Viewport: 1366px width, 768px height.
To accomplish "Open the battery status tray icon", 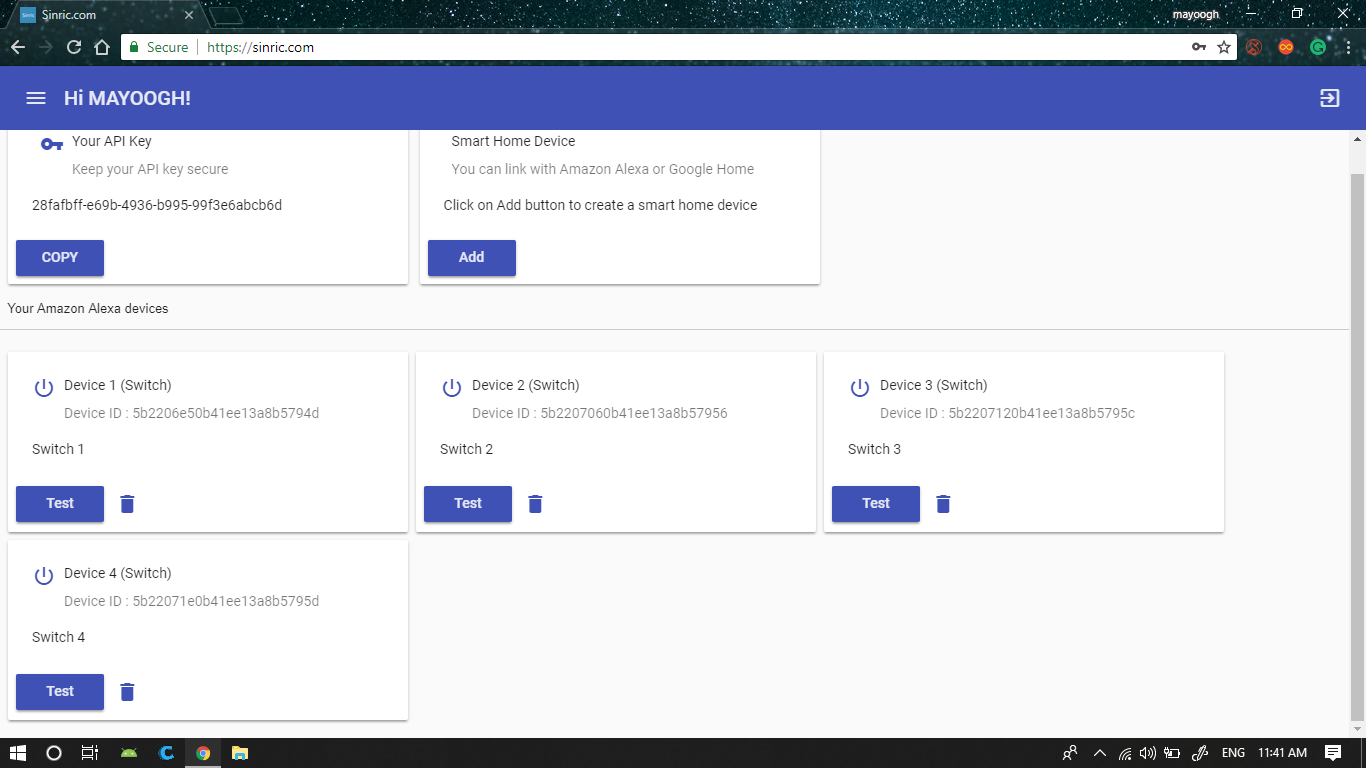I will (1172, 753).
